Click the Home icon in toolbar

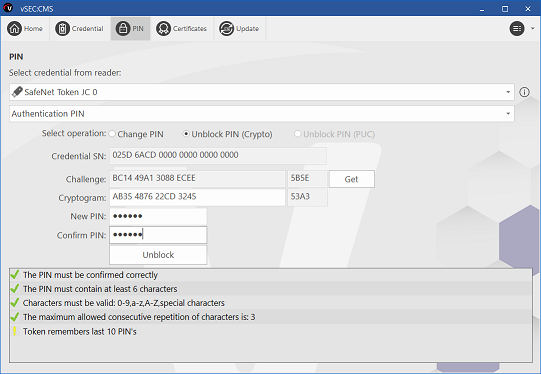pyautogui.click(x=14, y=29)
